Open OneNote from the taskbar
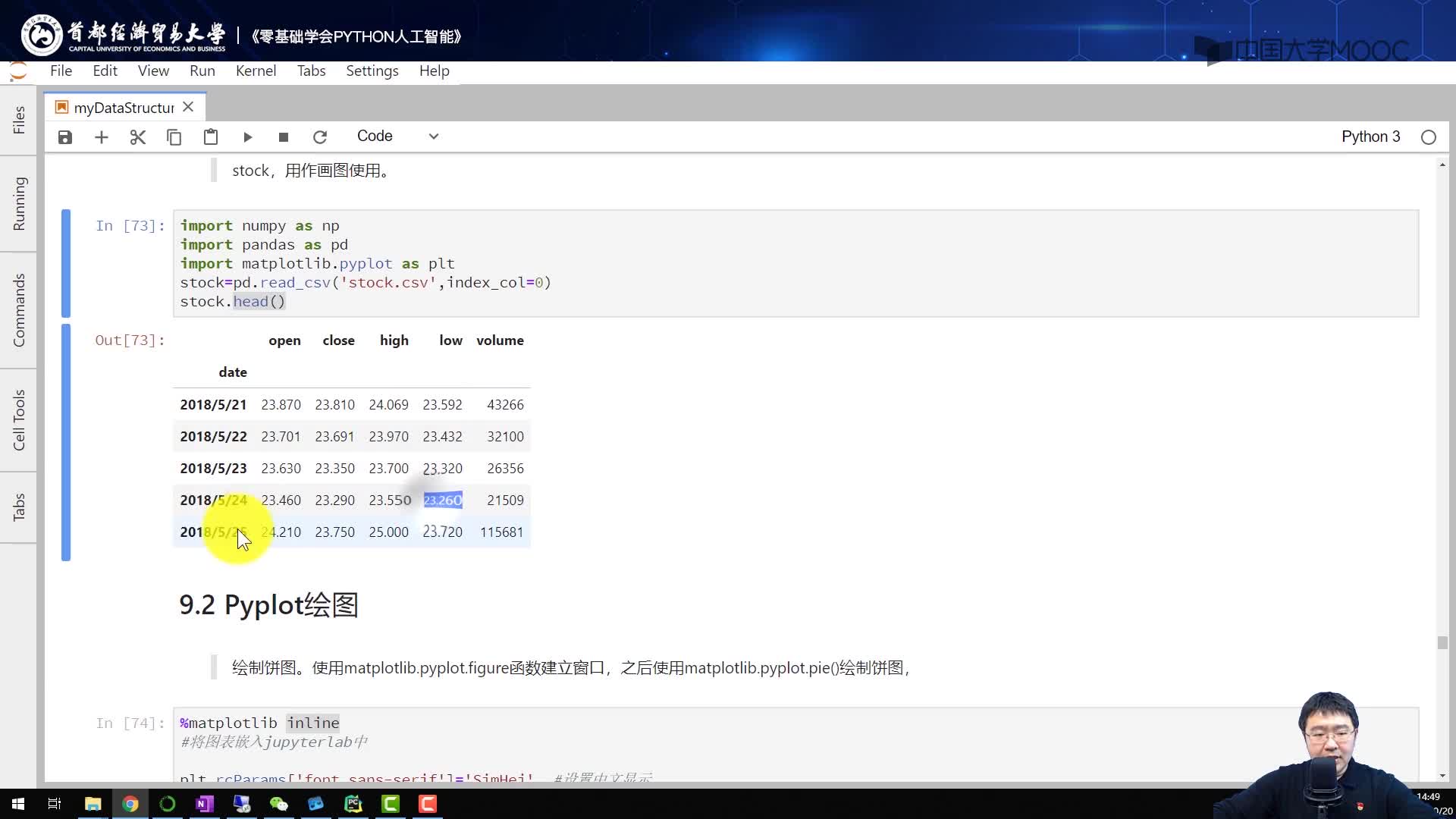Image resolution: width=1456 pixels, height=819 pixels. (x=205, y=804)
